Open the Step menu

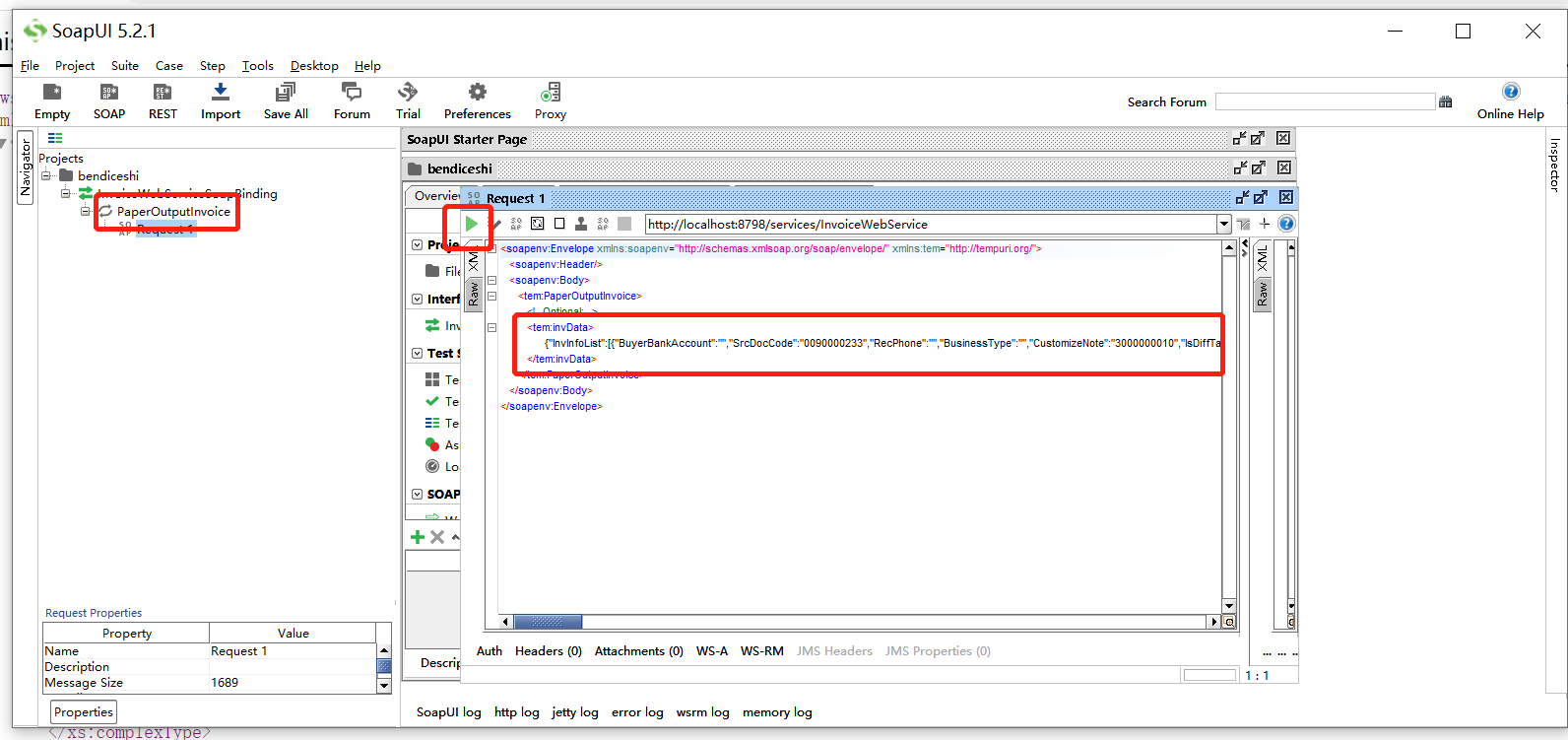coord(213,65)
